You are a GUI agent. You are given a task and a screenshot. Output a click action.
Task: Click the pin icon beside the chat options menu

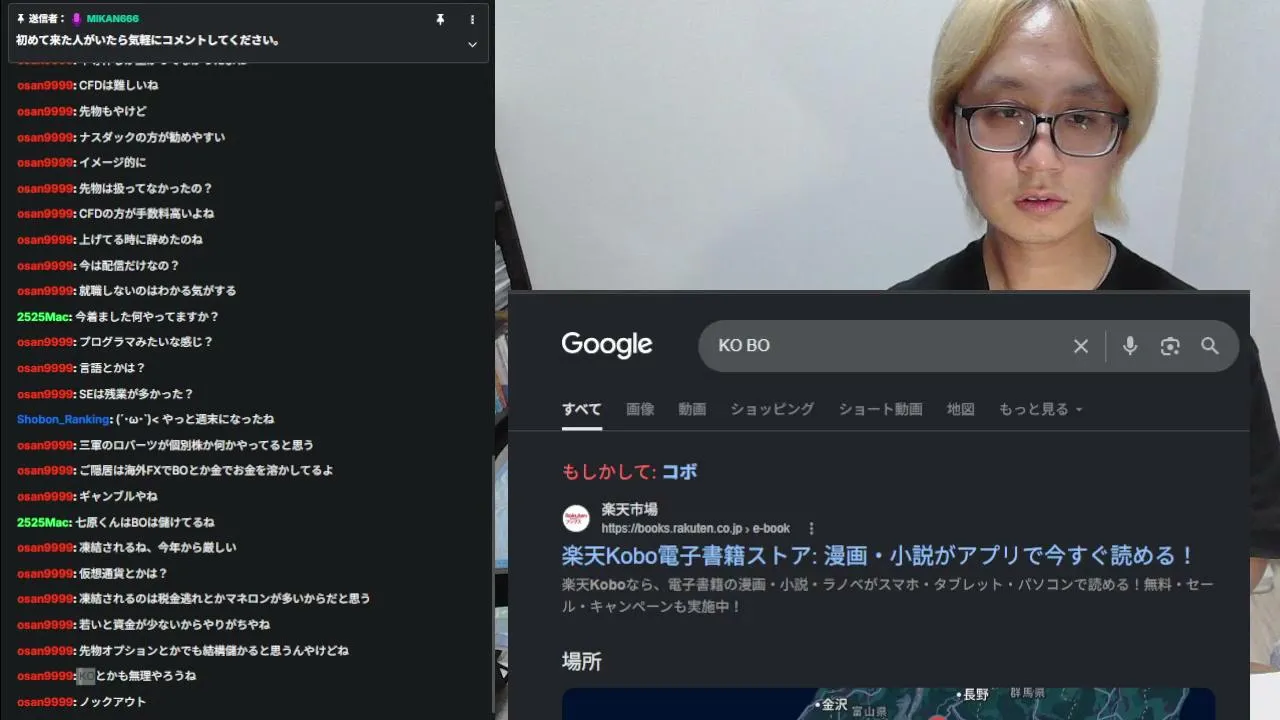click(x=440, y=19)
